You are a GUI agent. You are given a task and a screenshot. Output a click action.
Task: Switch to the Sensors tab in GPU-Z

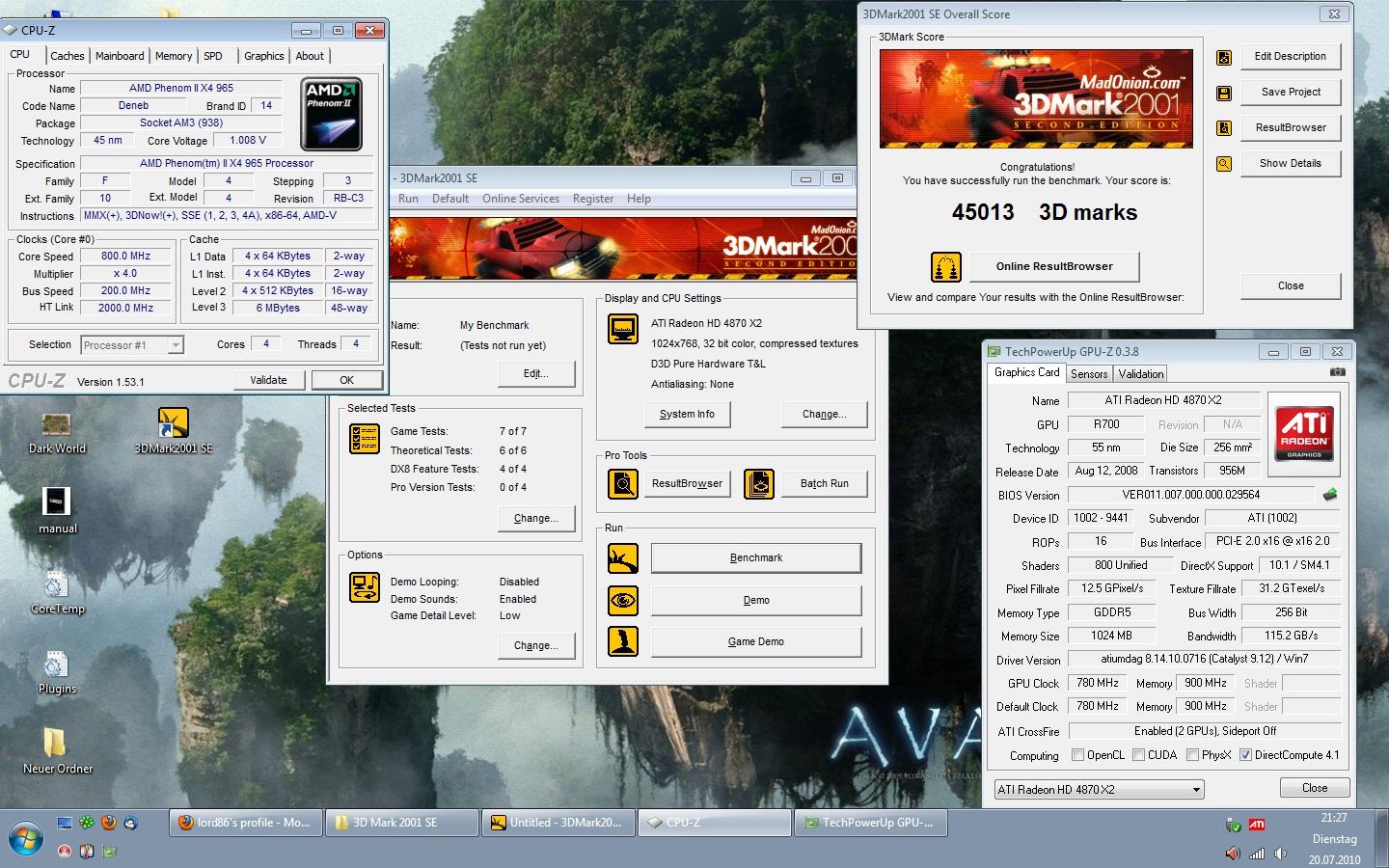1089,374
